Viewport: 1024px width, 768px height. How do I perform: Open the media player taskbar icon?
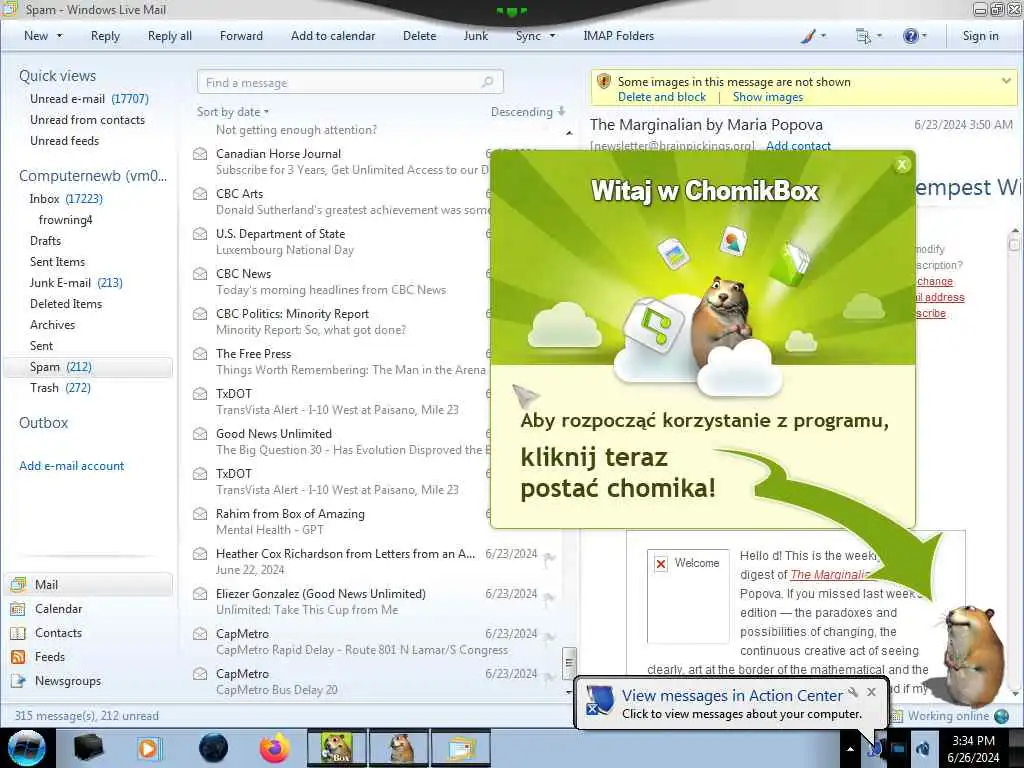(x=149, y=748)
